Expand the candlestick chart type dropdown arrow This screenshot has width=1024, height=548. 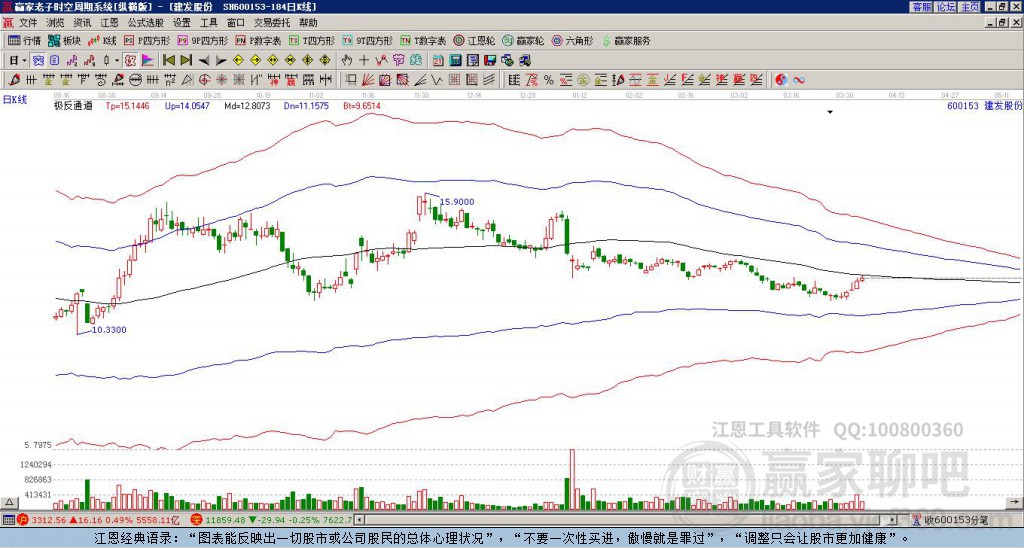[117, 61]
